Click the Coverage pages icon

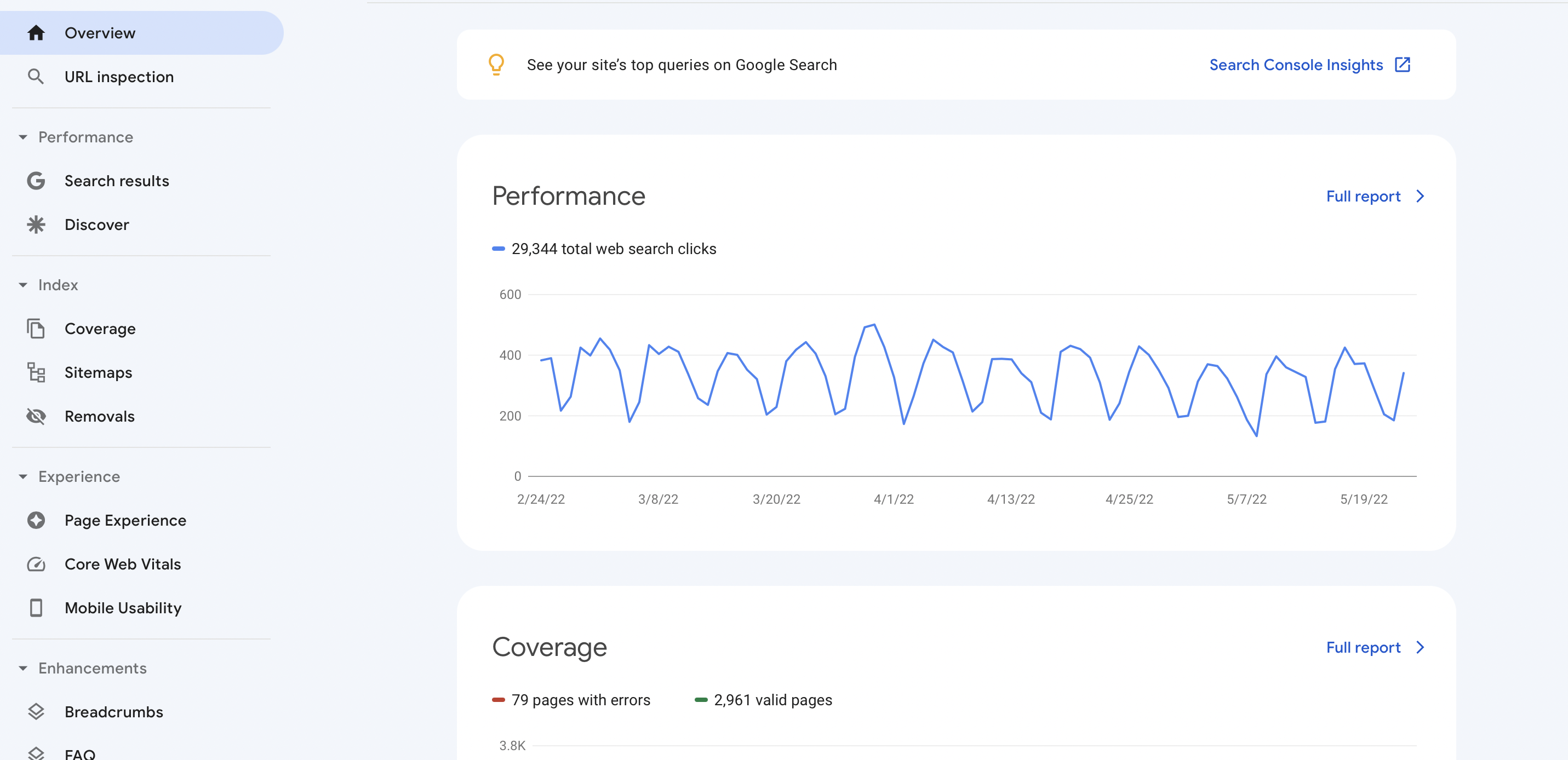pyautogui.click(x=36, y=329)
